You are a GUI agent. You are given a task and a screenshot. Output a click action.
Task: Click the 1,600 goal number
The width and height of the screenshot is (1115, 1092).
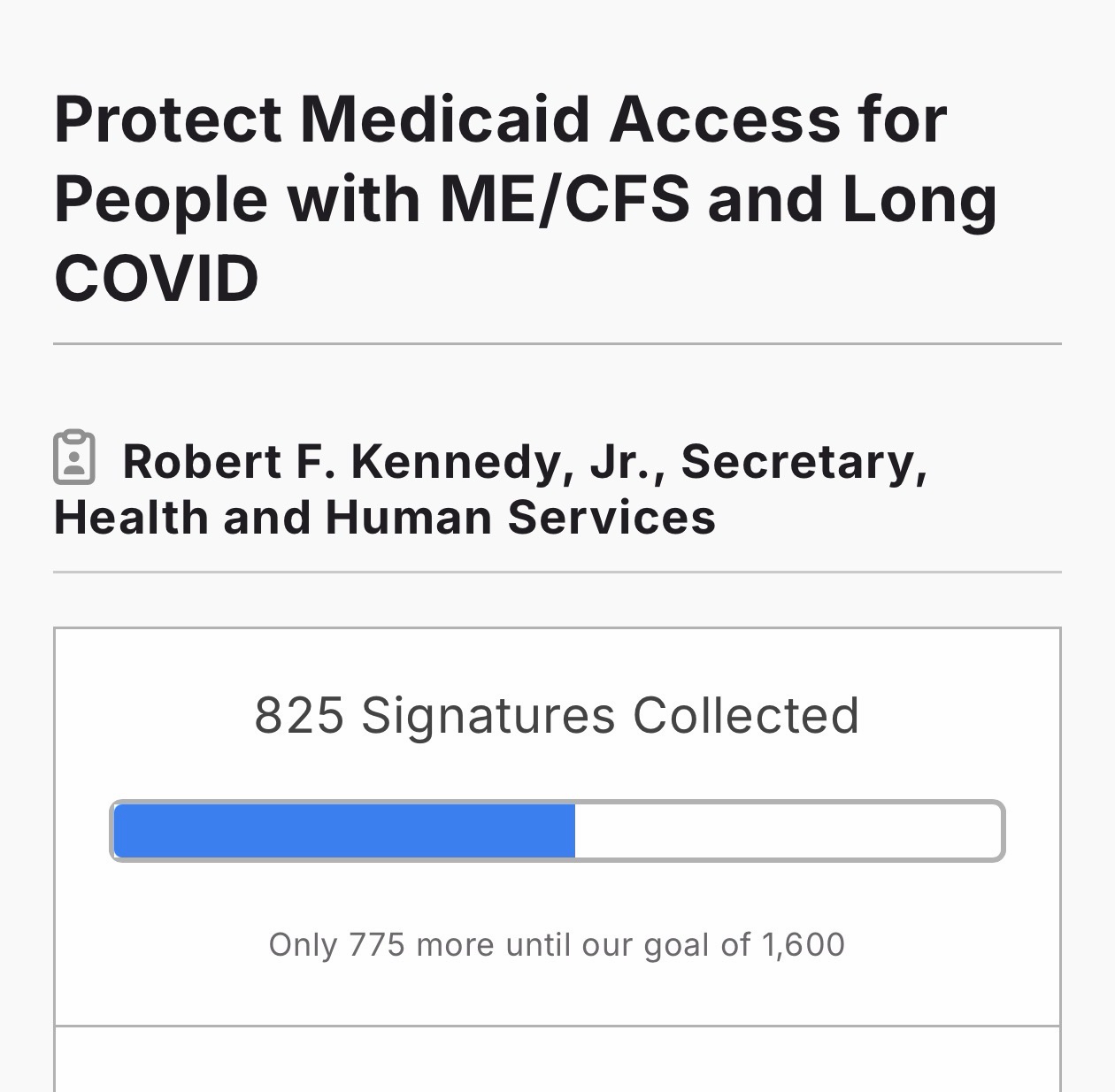[x=803, y=945]
